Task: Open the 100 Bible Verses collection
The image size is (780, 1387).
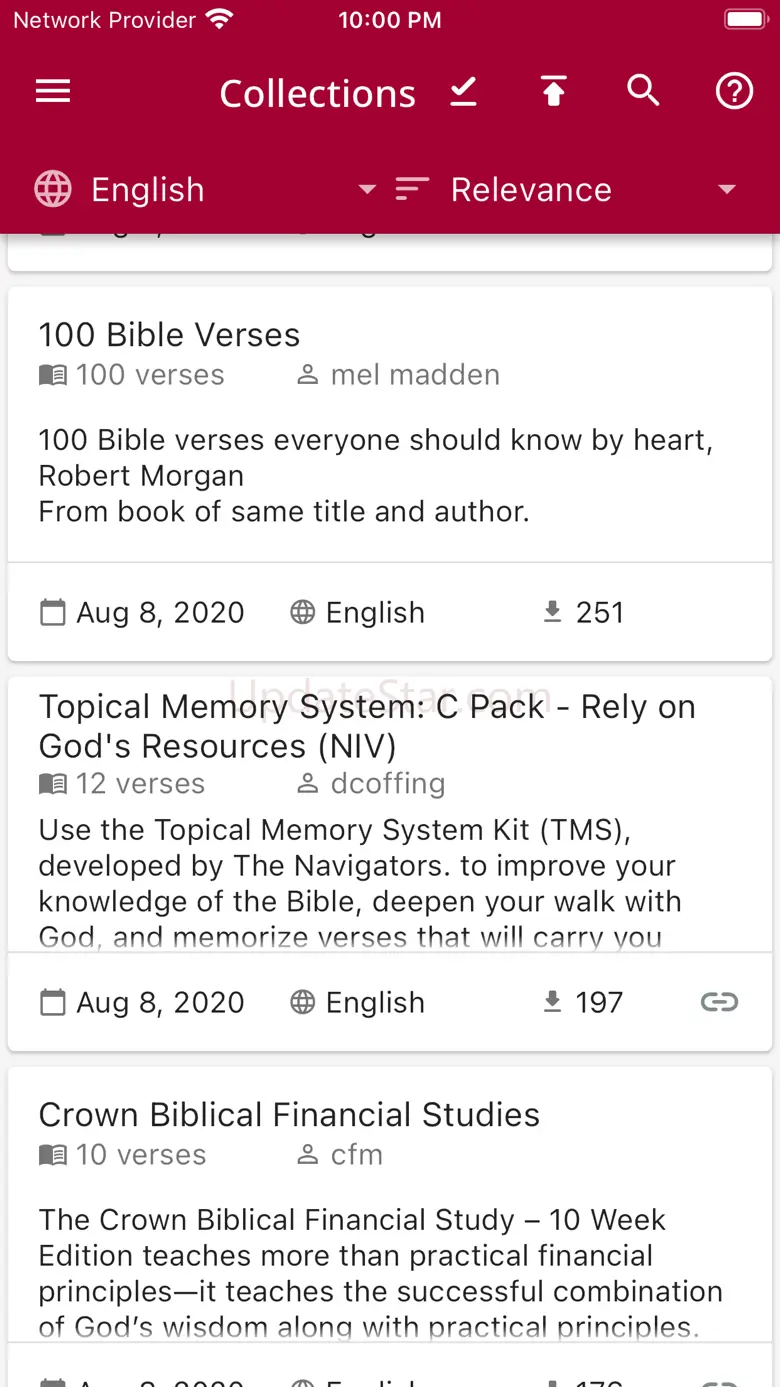Action: [170, 335]
